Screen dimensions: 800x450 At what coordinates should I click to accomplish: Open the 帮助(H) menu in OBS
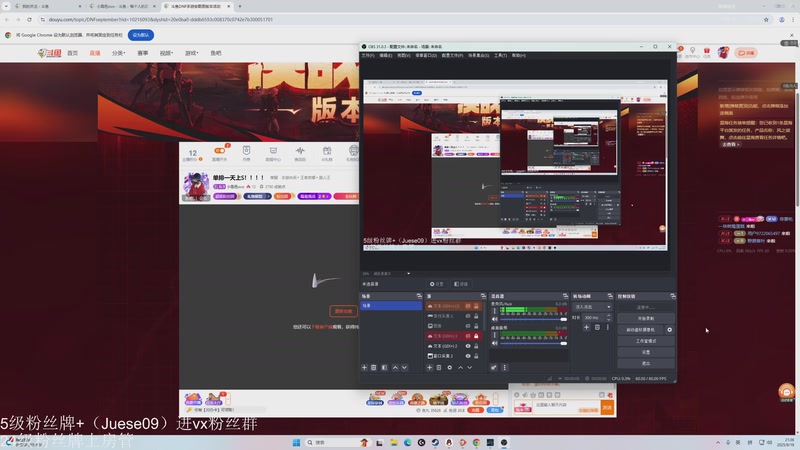518,55
